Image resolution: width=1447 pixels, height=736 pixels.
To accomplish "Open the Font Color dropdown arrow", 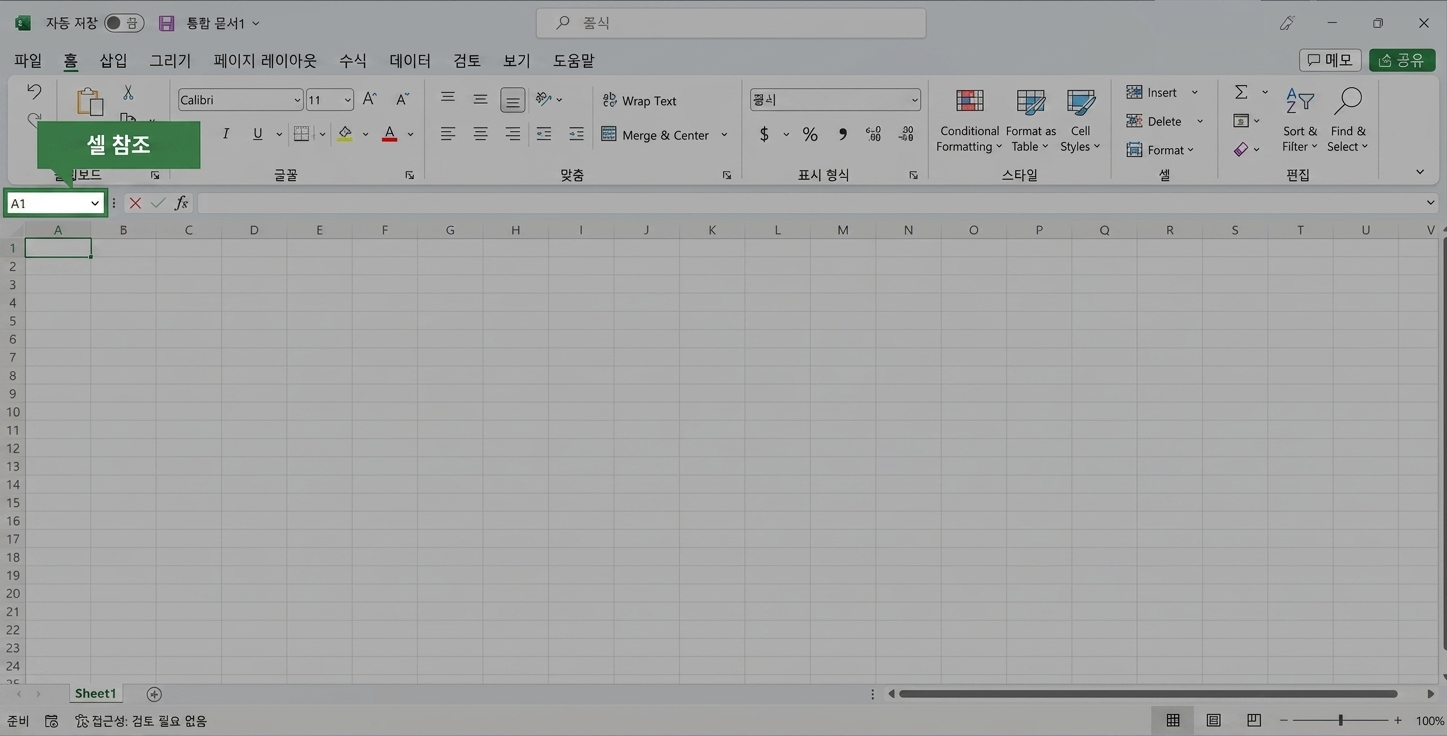I will click(x=410, y=134).
